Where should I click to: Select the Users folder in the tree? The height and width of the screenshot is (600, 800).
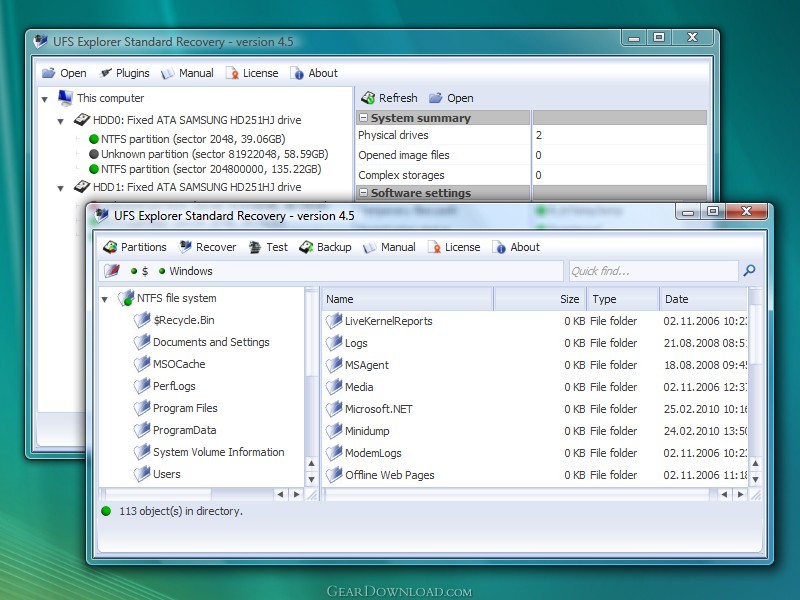point(157,473)
